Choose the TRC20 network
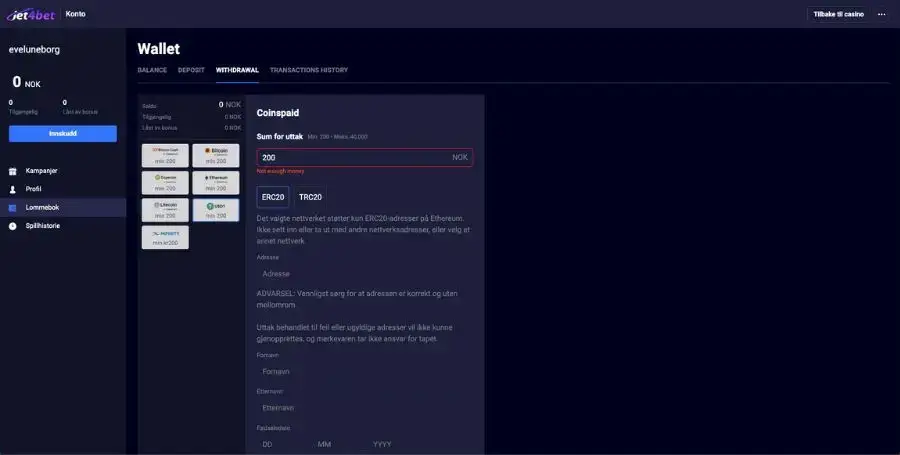 tap(310, 197)
